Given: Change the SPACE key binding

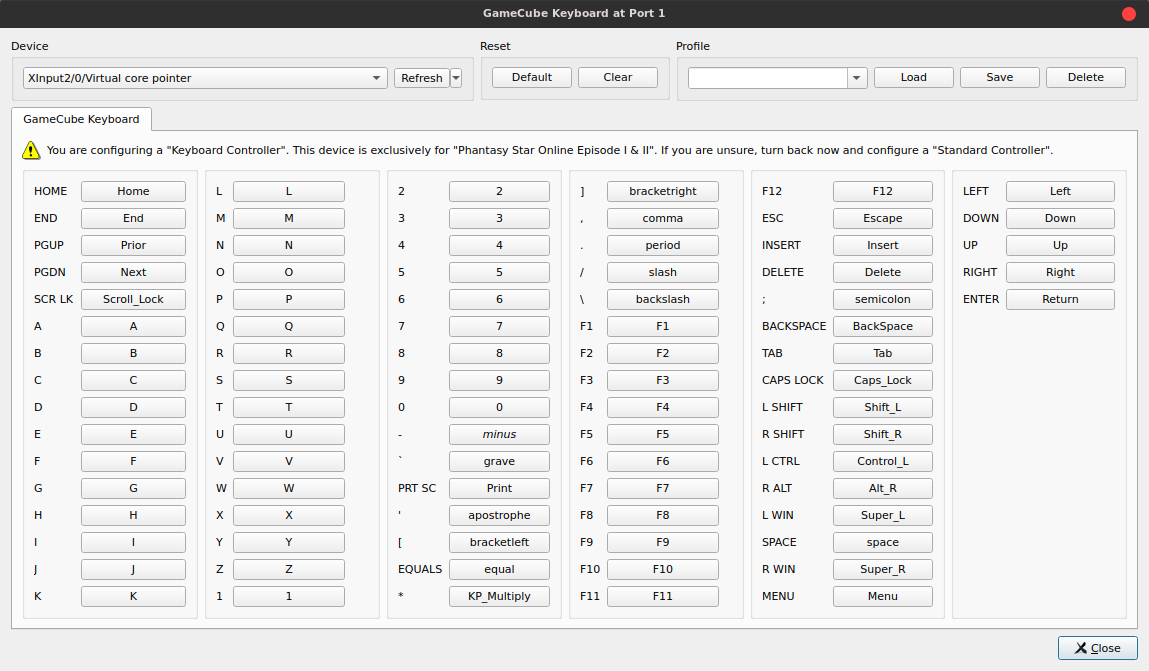Looking at the screenshot, I should coord(882,542).
